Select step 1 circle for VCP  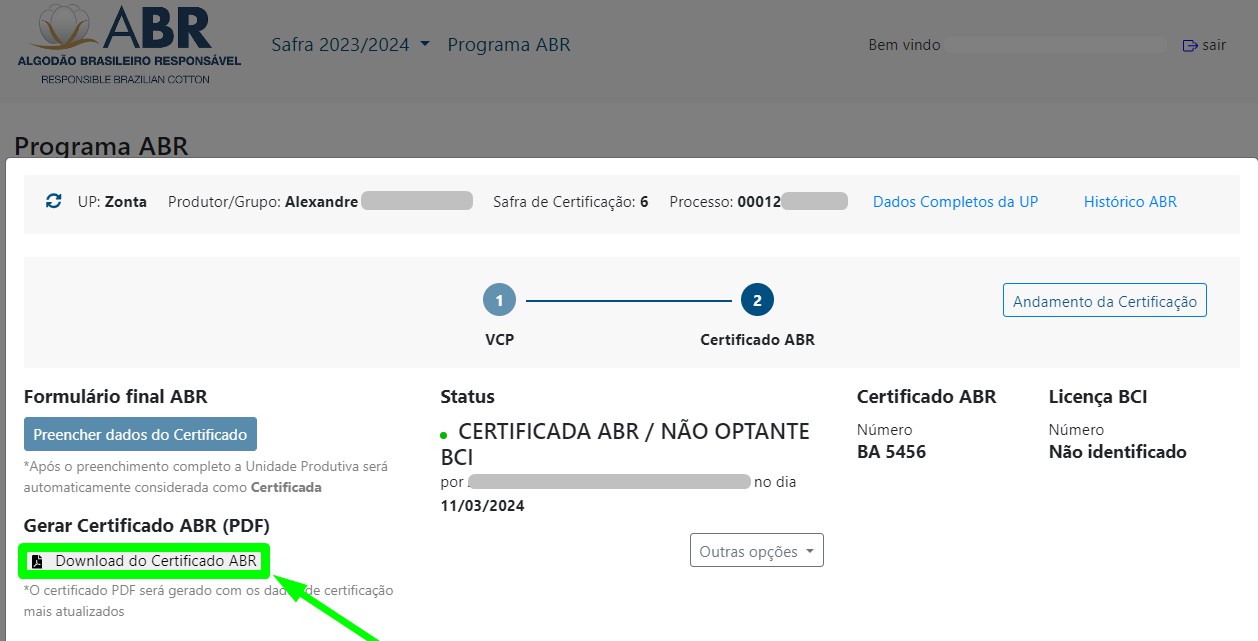tap(499, 300)
